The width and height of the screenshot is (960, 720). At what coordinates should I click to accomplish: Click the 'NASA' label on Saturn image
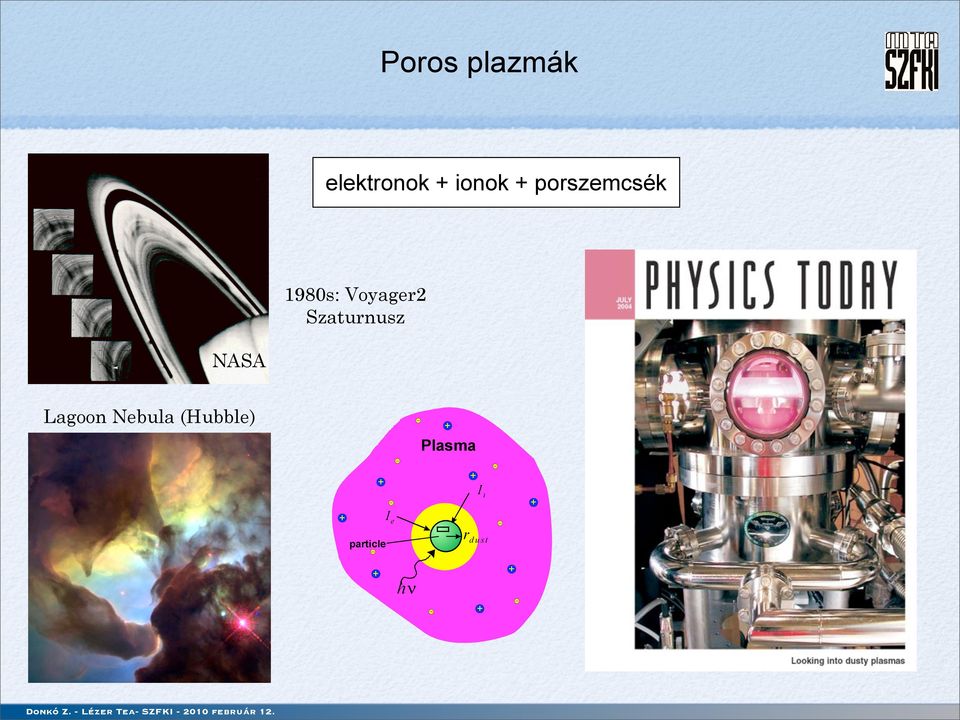click(239, 361)
